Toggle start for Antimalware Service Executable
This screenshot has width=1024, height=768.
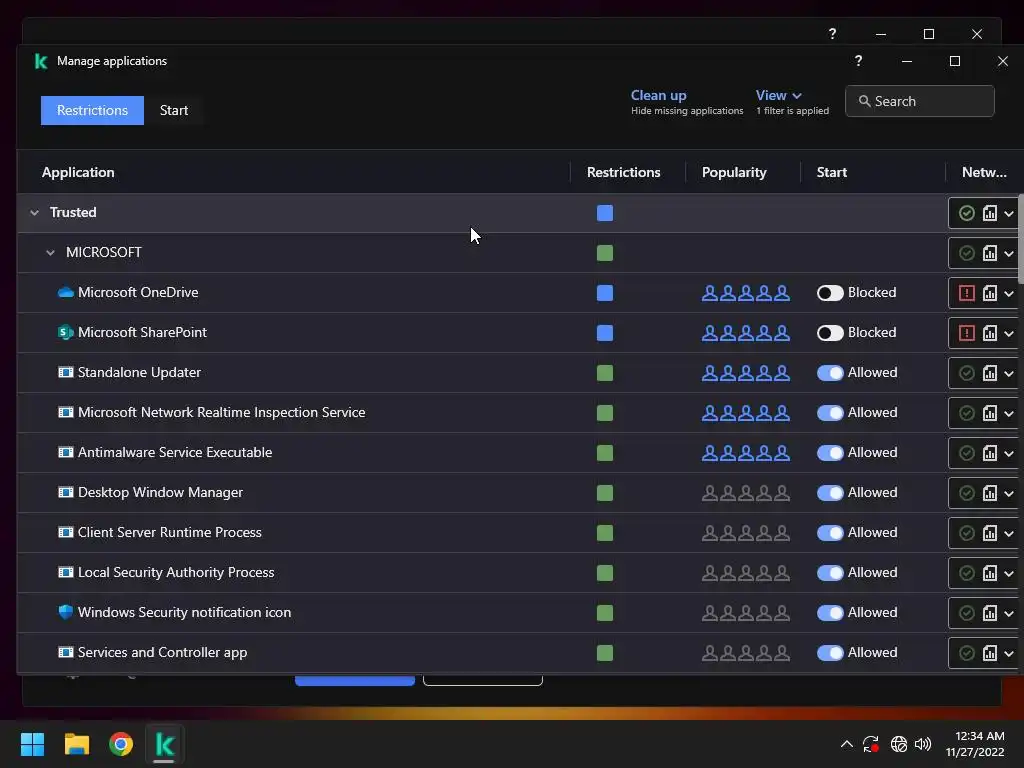[x=830, y=453]
